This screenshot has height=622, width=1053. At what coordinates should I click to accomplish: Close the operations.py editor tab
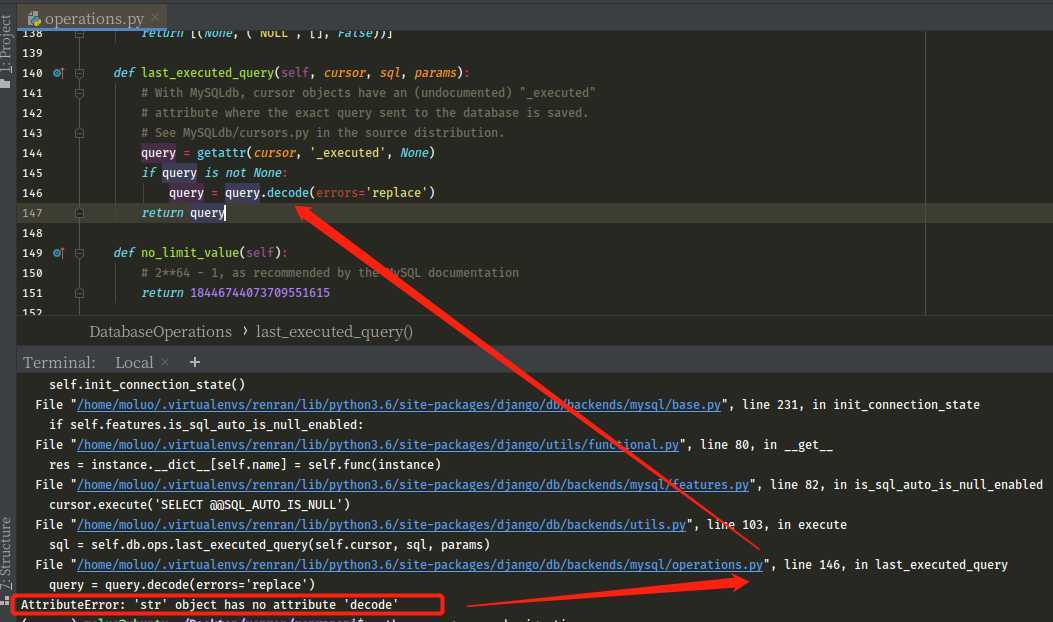pyautogui.click(x=154, y=18)
